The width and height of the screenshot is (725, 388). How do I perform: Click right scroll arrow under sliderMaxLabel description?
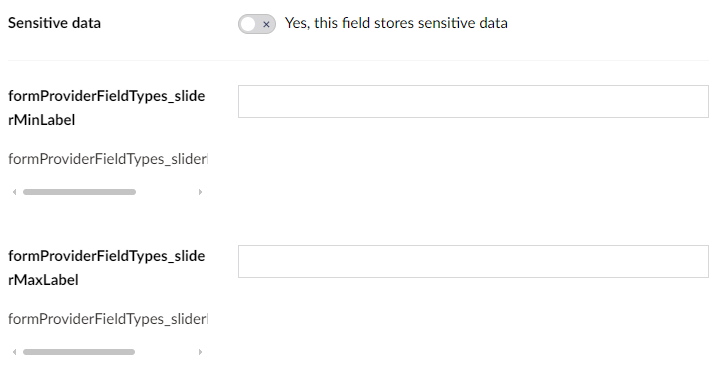[x=200, y=352]
